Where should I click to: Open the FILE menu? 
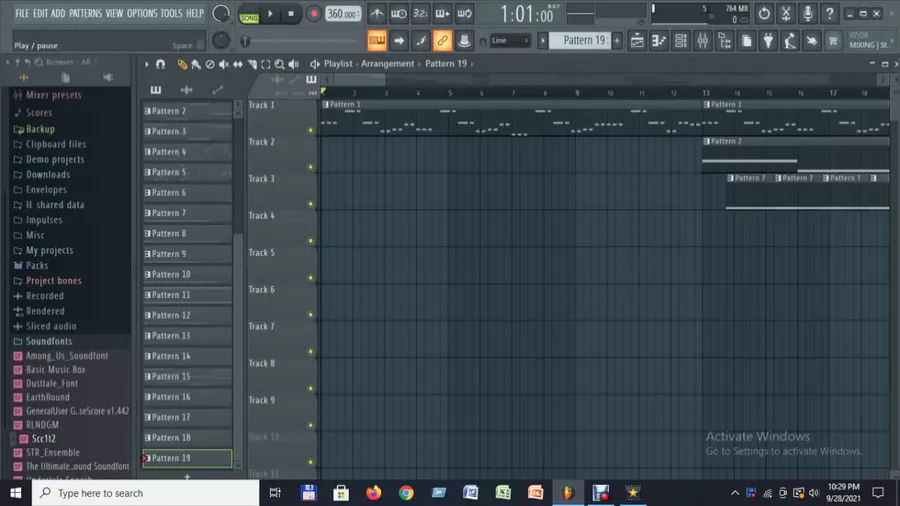pos(22,13)
